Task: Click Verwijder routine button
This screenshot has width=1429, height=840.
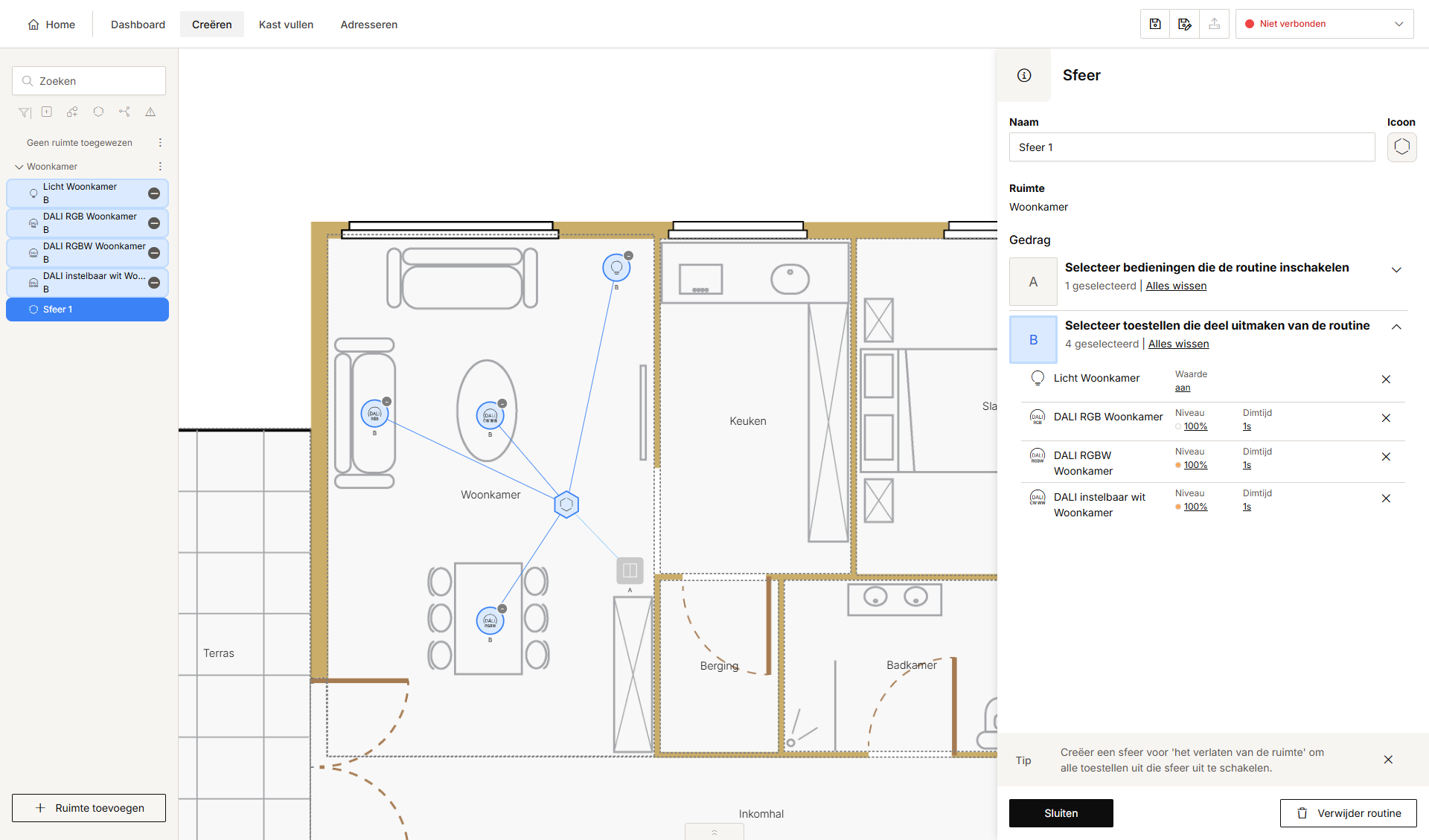Action: [x=1348, y=813]
